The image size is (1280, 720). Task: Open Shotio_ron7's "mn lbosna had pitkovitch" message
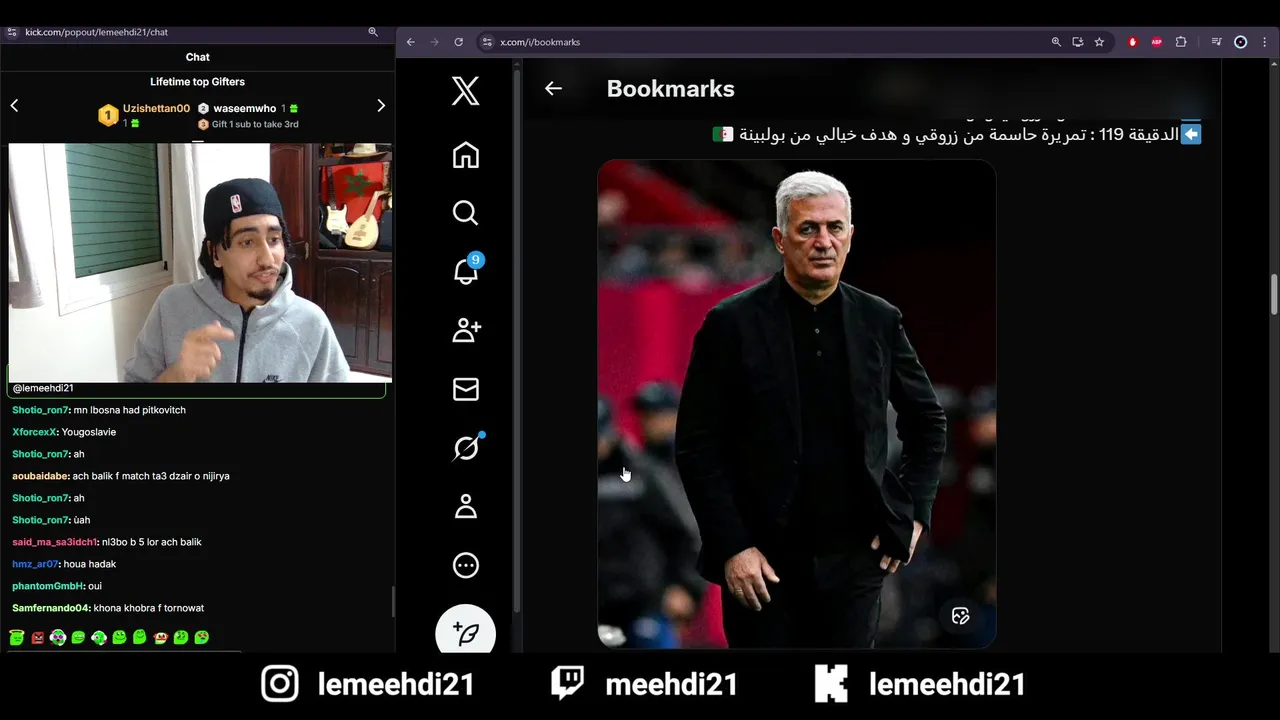click(99, 410)
